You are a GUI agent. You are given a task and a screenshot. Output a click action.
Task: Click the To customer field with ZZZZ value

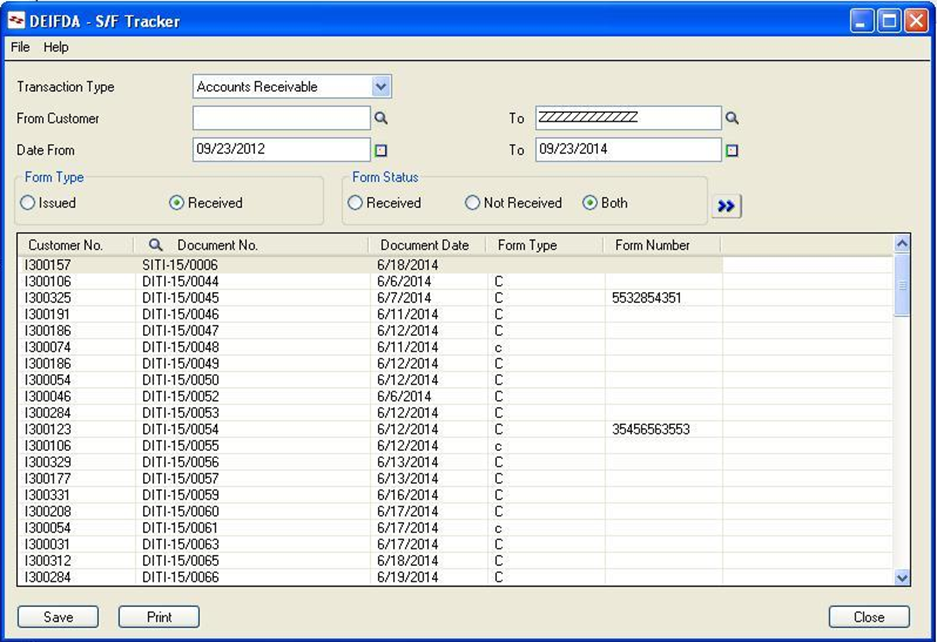click(628, 118)
